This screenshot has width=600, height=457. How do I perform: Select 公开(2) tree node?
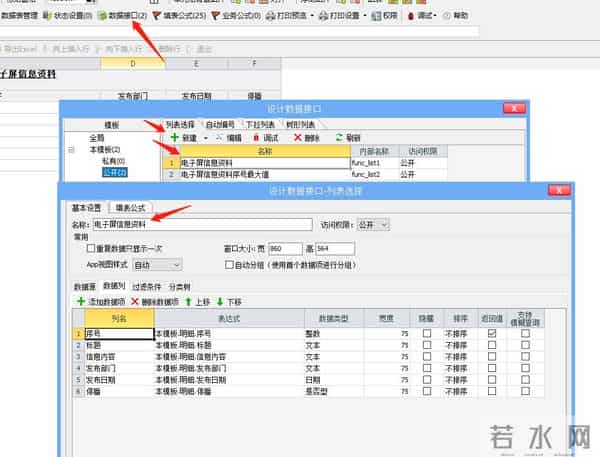(115, 173)
